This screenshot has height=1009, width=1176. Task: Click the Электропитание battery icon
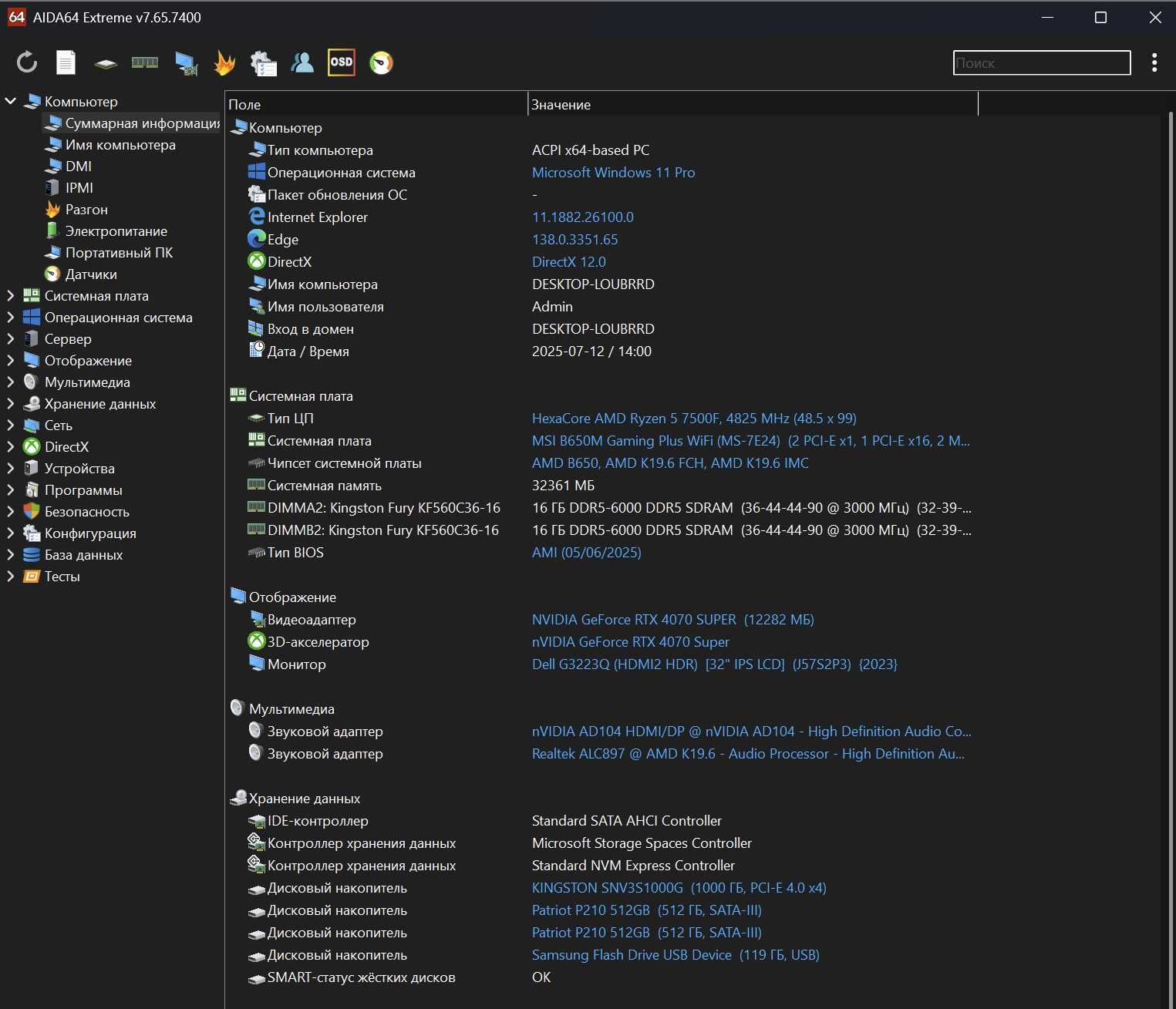(52, 231)
